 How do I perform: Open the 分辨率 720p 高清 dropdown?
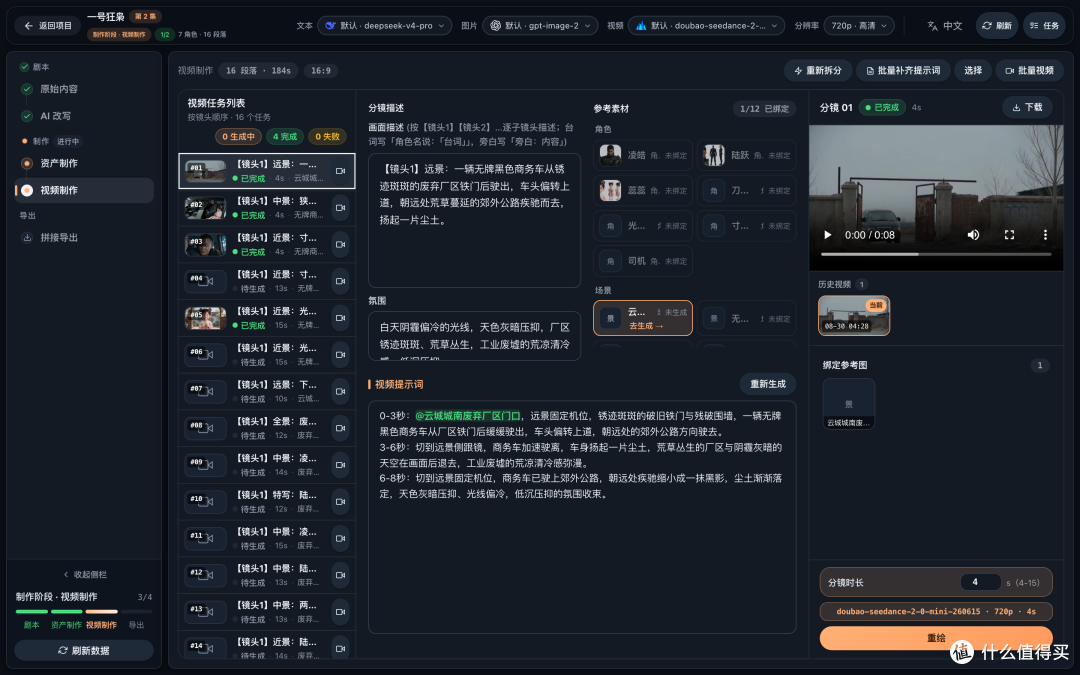pyautogui.click(x=859, y=25)
